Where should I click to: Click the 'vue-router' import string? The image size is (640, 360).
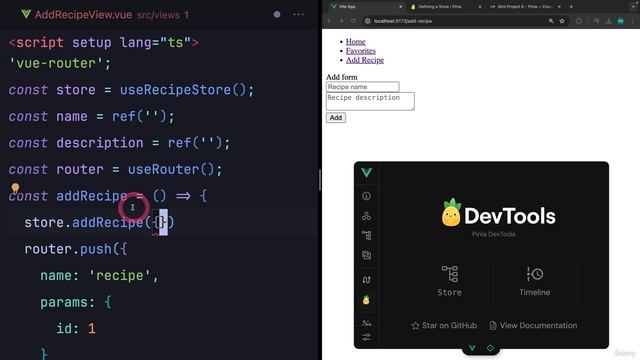(56, 63)
